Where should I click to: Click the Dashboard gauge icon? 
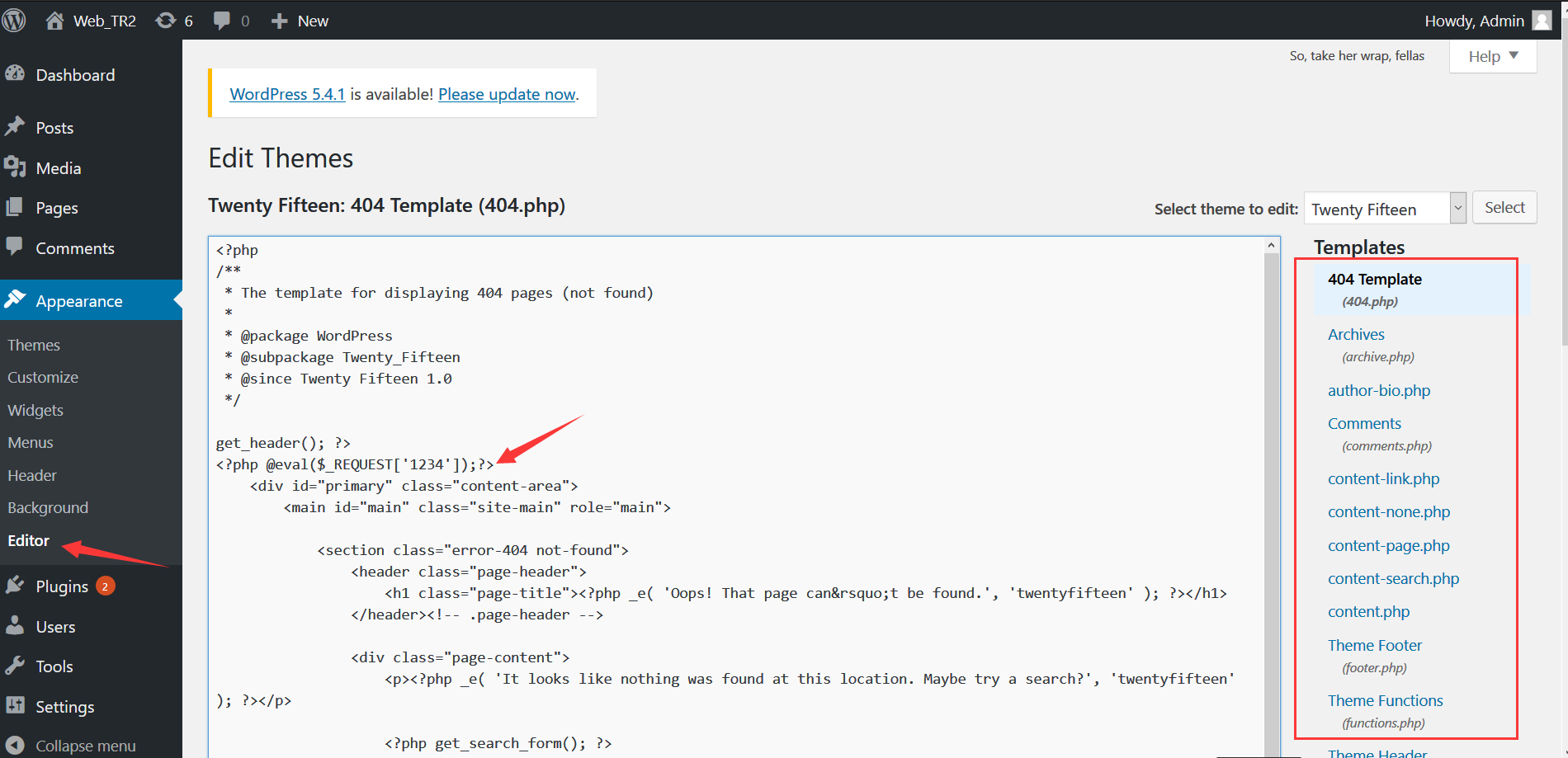[15, 73]
